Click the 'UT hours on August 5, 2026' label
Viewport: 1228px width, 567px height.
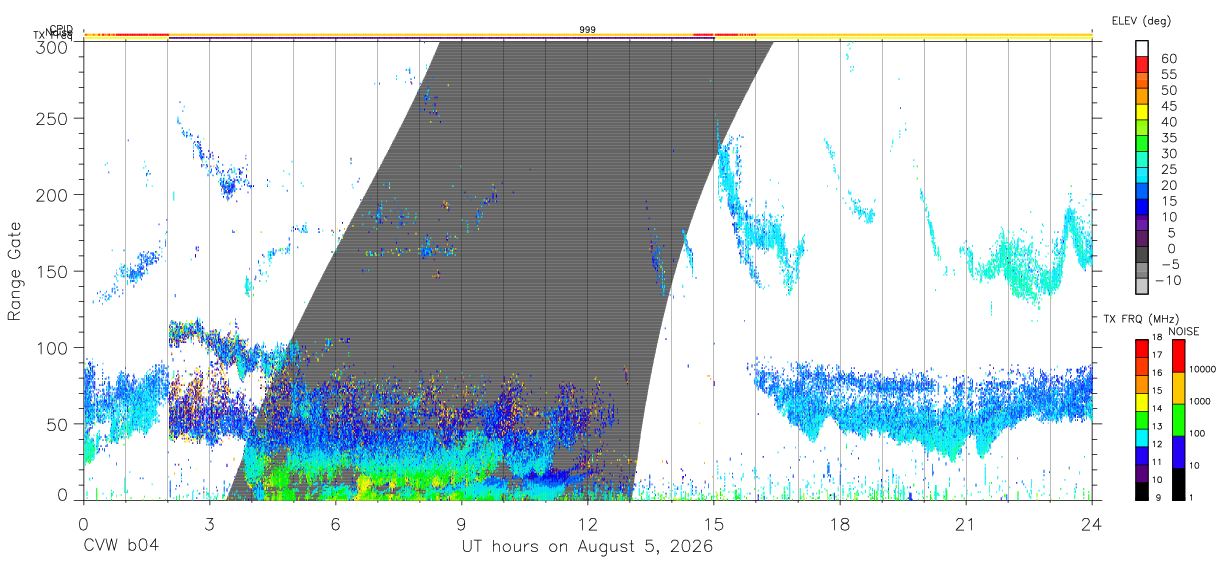coord(587,548)
